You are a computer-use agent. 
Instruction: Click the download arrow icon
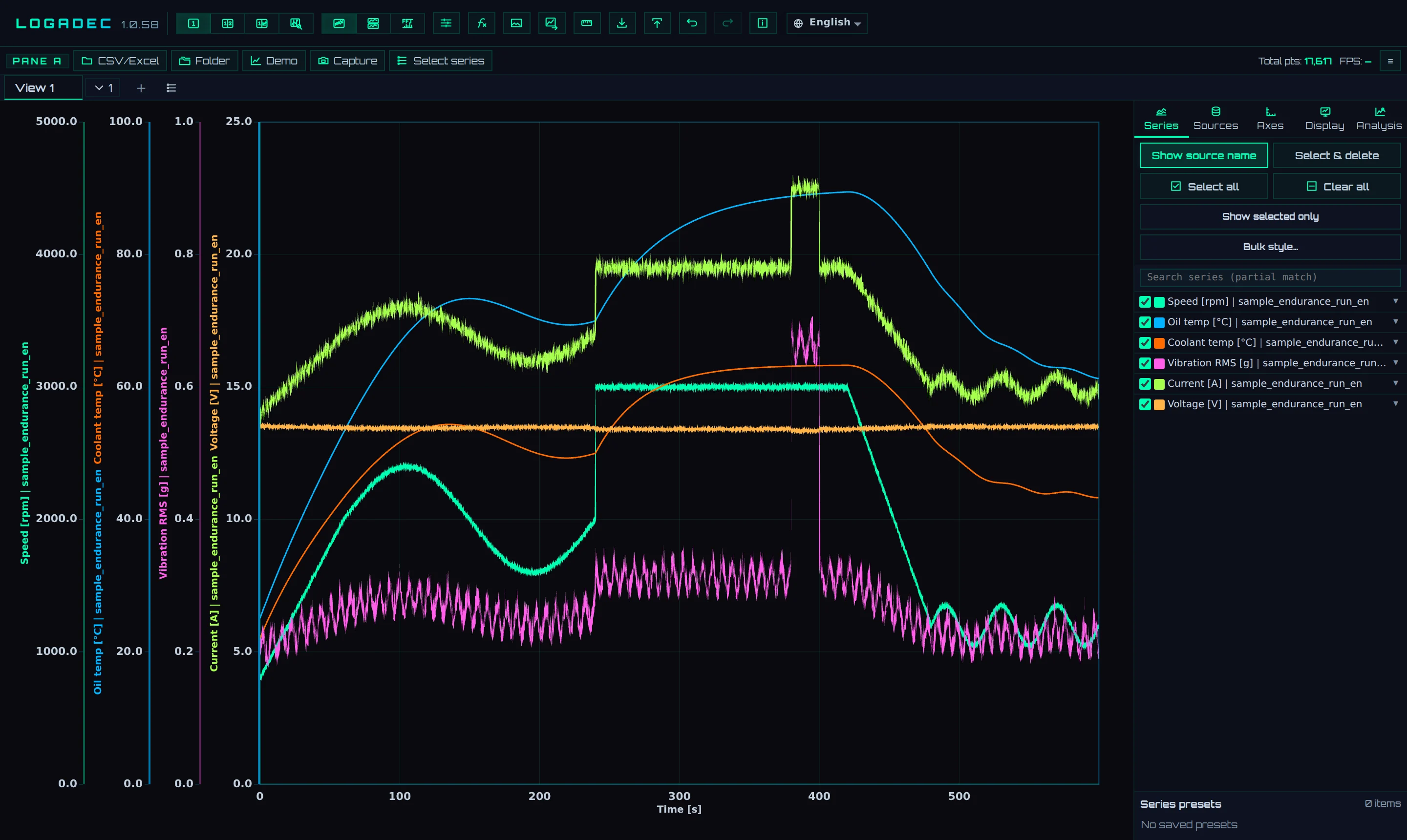[x=622, y=23]
